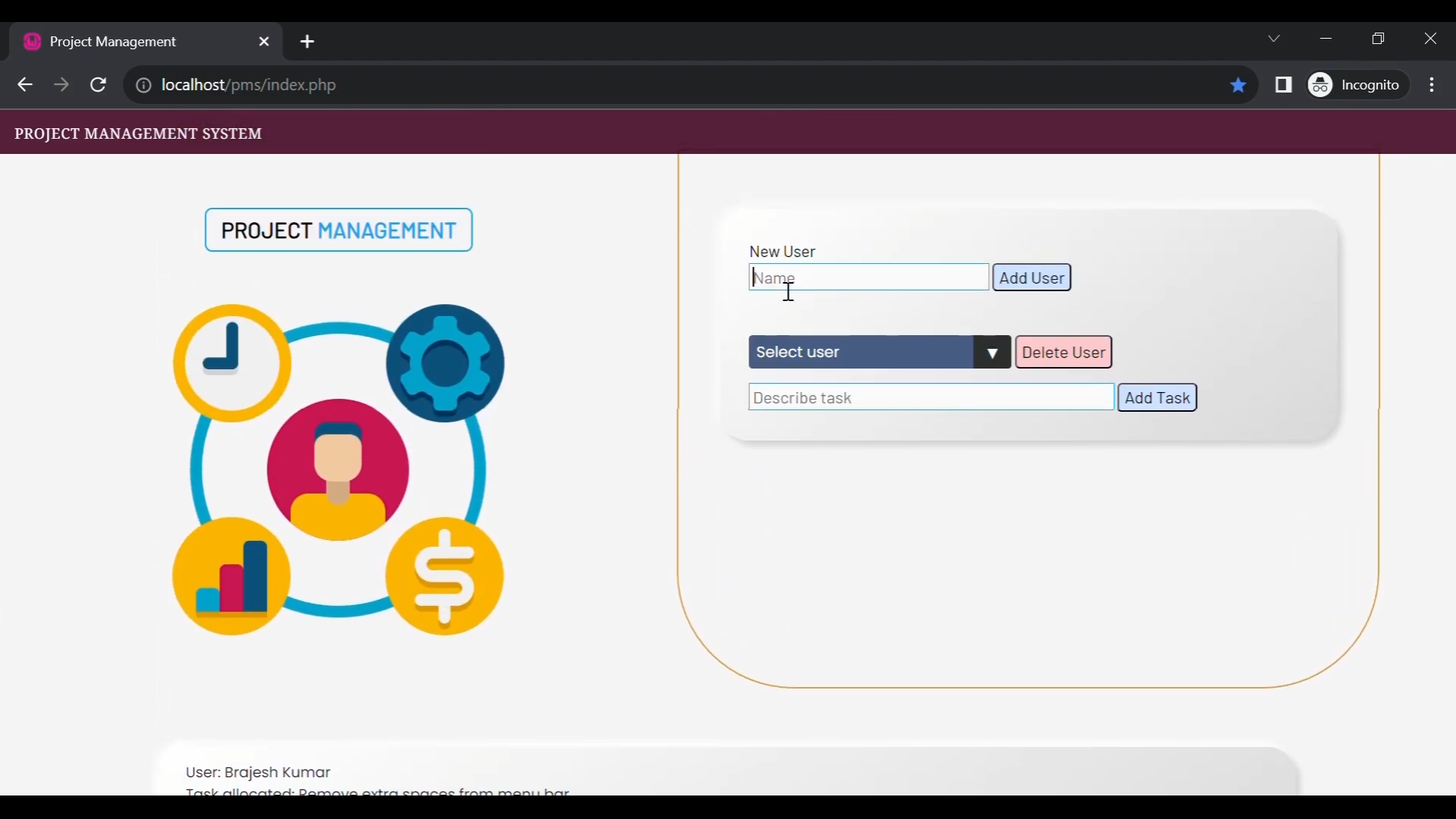Image resolution: width=1456 pixels, height=819 pixels.
Task: Focus the New User Name input field
Action: coord(869,278)
